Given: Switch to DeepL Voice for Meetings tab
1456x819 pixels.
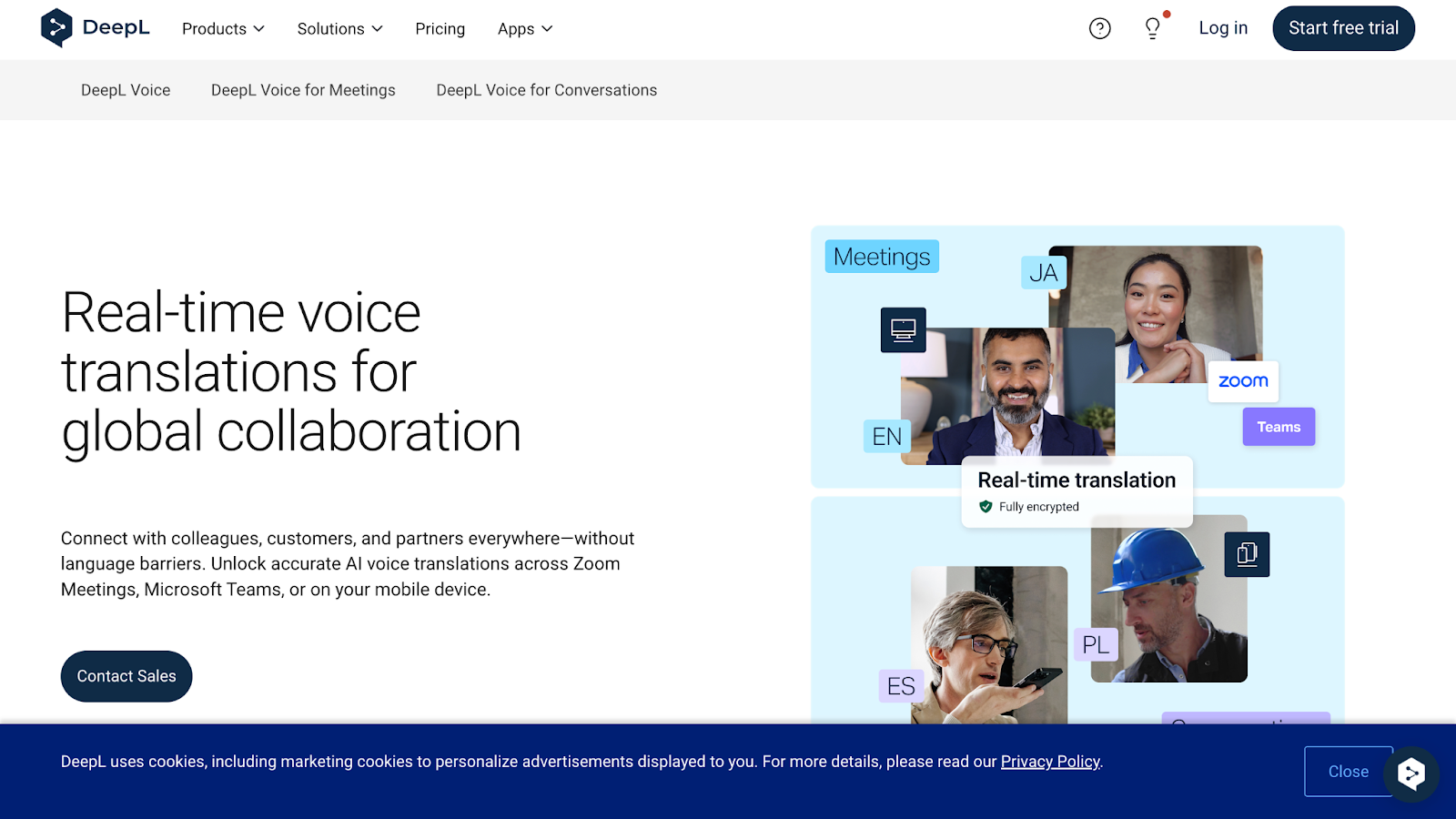Looking at the screenshot, I should [x=303, y=90].
